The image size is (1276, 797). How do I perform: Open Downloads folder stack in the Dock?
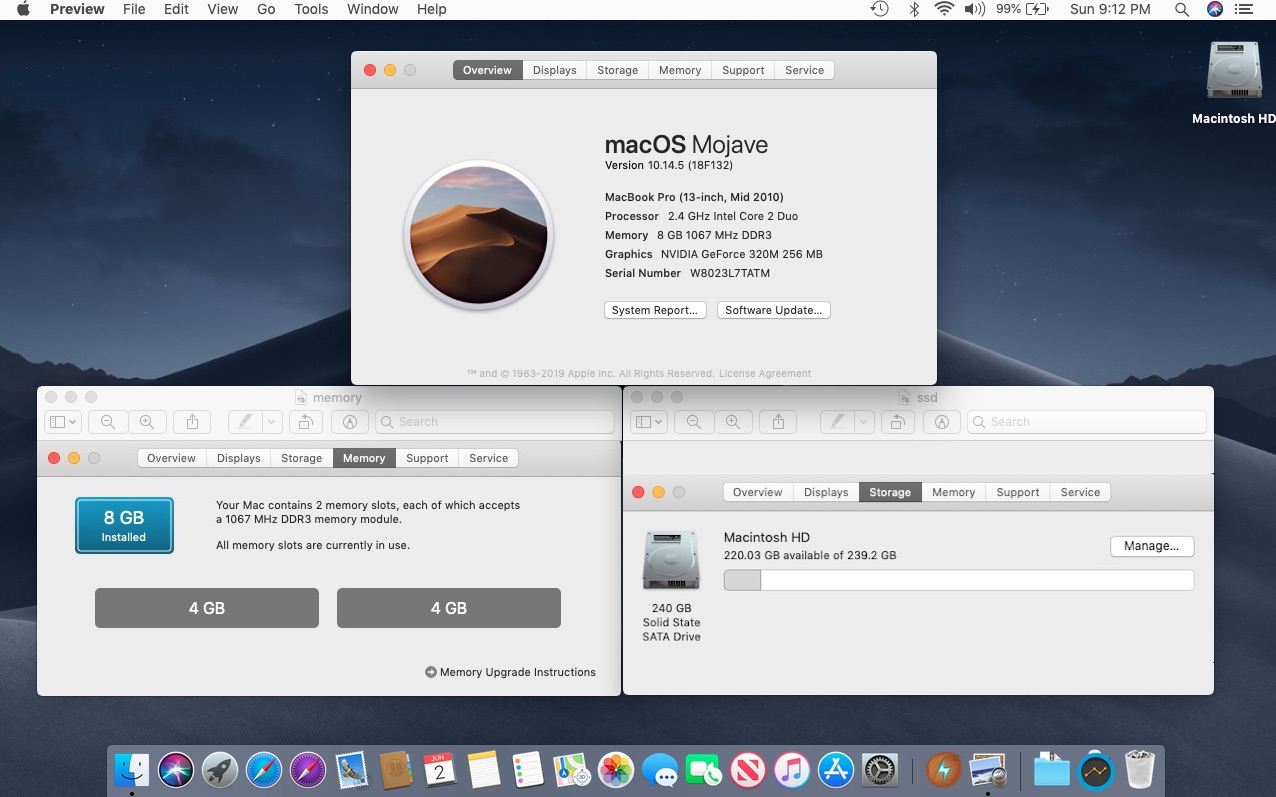(1052, 770)
